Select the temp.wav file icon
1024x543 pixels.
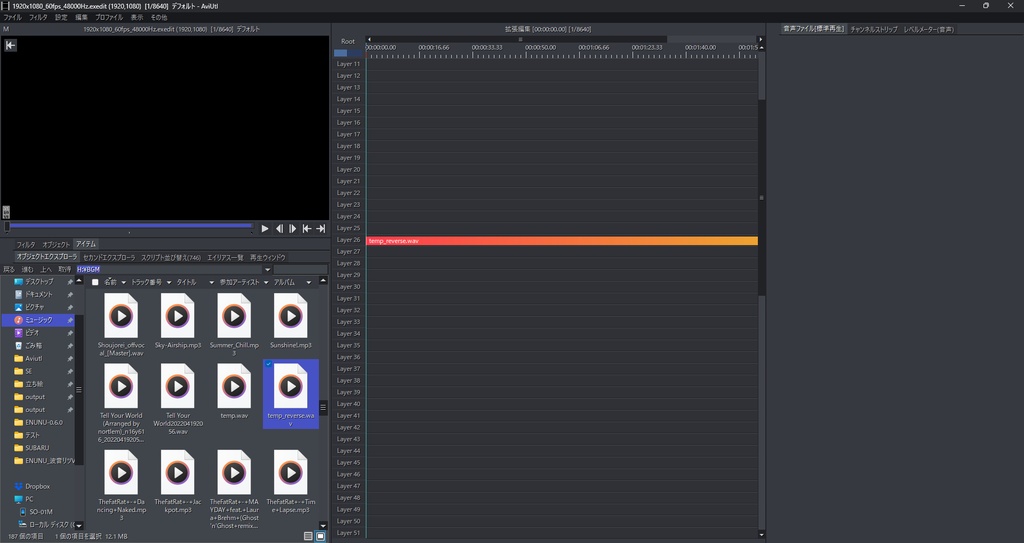(x=234, y=387)
